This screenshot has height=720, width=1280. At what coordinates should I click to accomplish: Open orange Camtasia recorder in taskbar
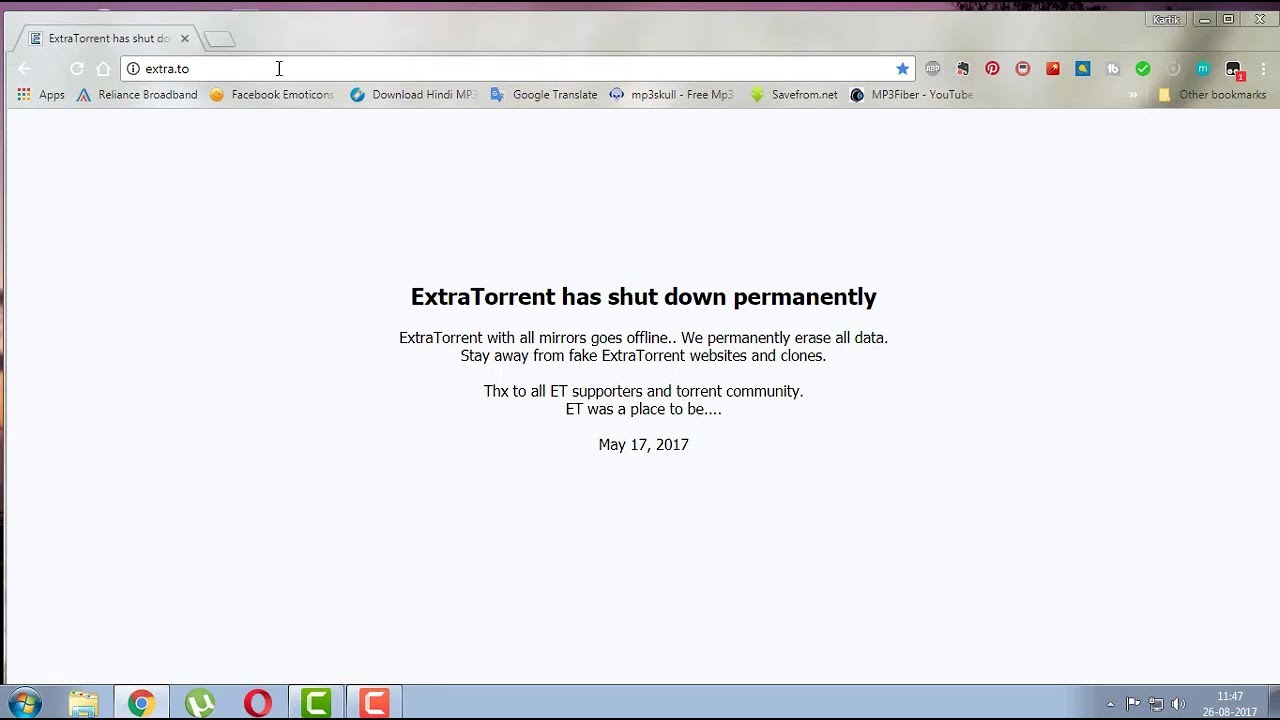coord(374,703)
